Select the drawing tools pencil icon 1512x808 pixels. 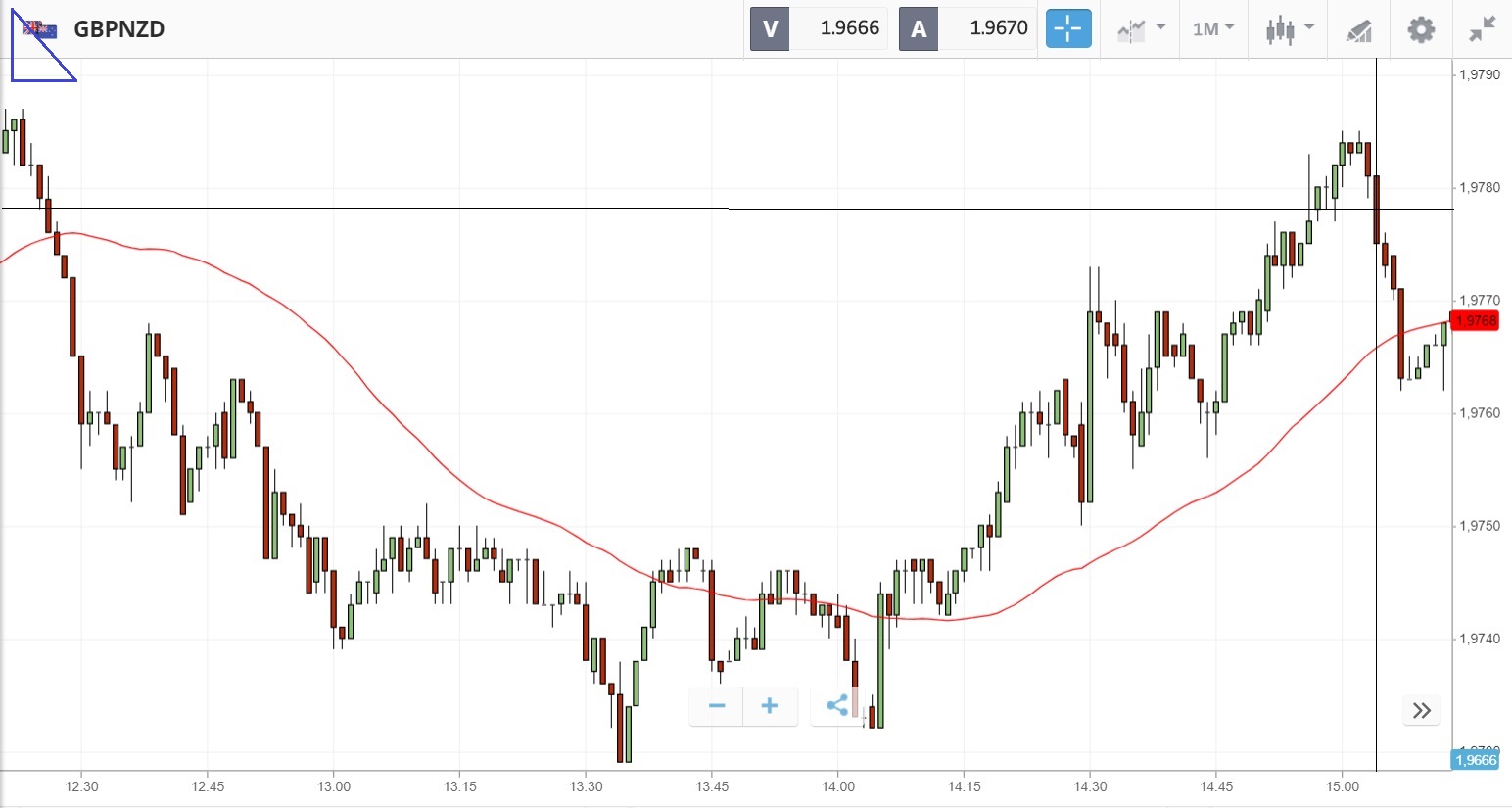coord(1359,30)
